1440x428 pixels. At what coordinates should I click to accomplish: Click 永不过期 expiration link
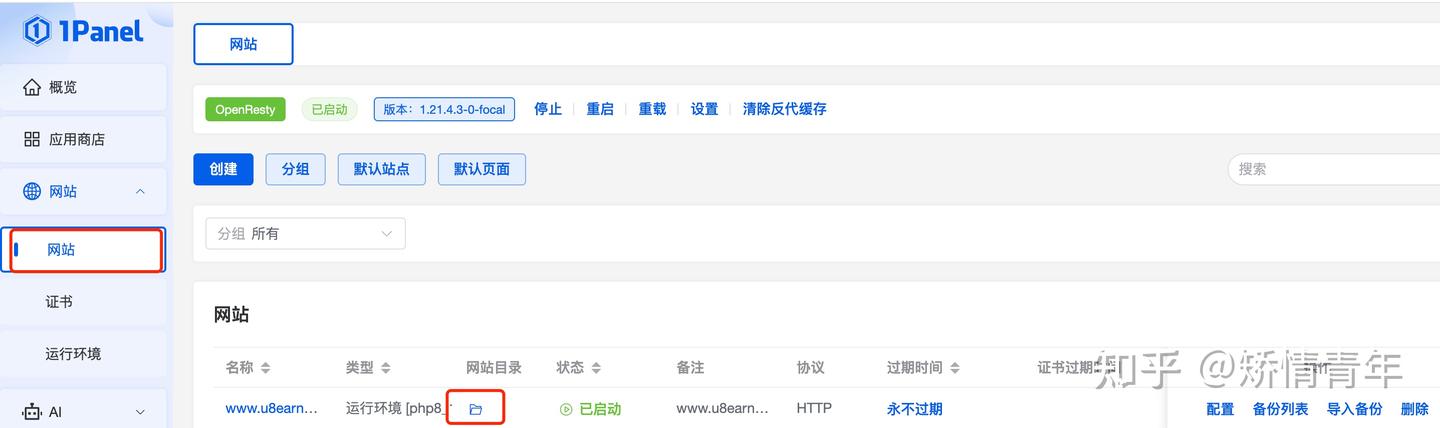point(914,409)
